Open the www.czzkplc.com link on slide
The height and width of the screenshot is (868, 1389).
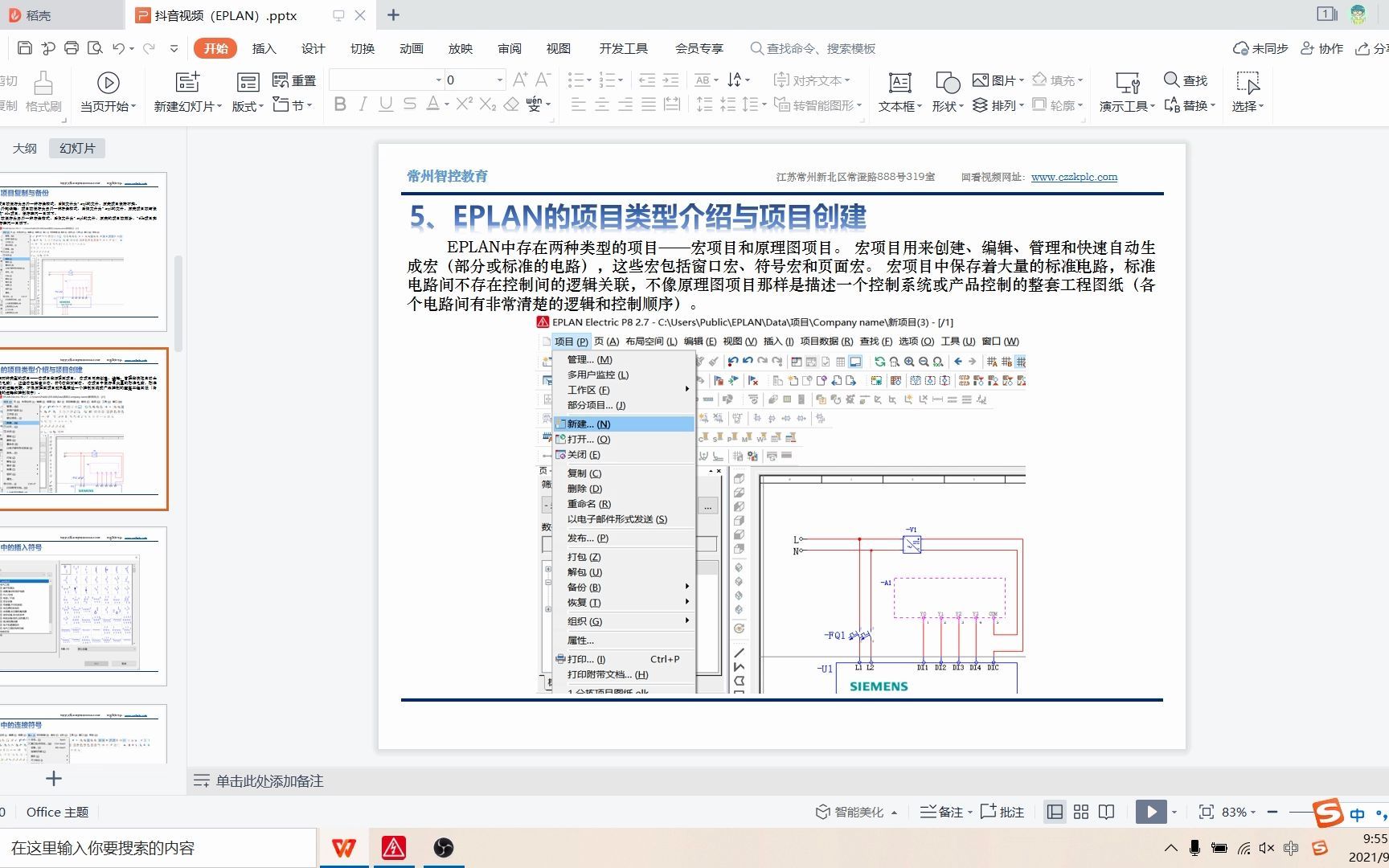click(x=1074, y=177)
